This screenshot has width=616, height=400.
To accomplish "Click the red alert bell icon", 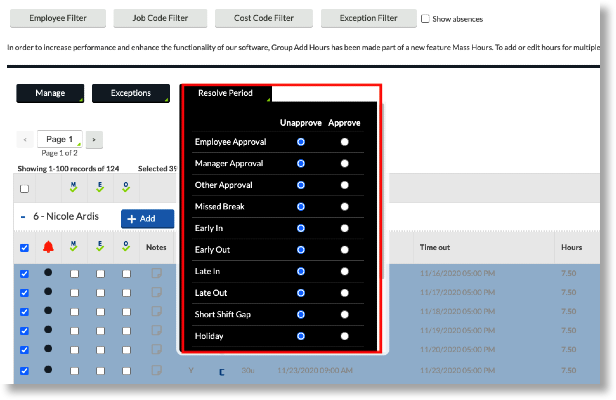I will 49,246.
